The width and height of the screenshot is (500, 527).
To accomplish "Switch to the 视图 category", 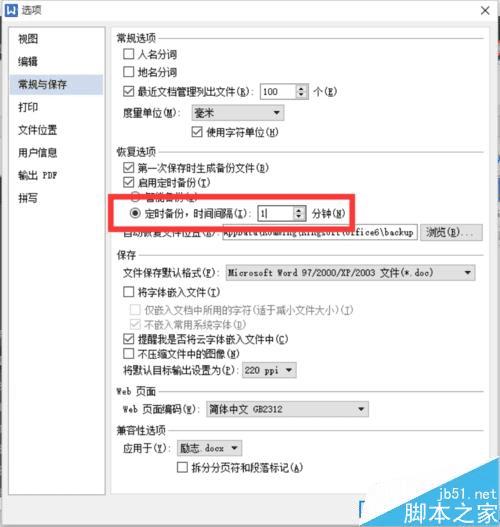I will [x=28, y=39].
